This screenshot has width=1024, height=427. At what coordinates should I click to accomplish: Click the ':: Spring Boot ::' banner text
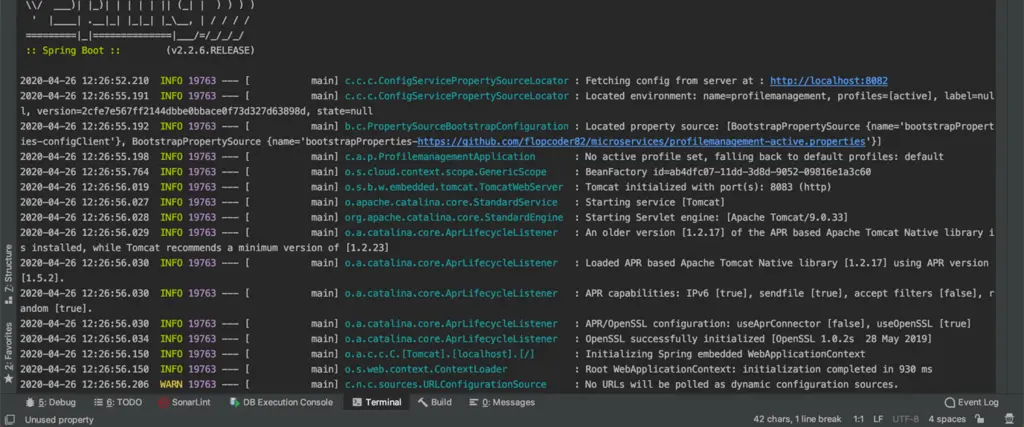(x=73, y=50)
